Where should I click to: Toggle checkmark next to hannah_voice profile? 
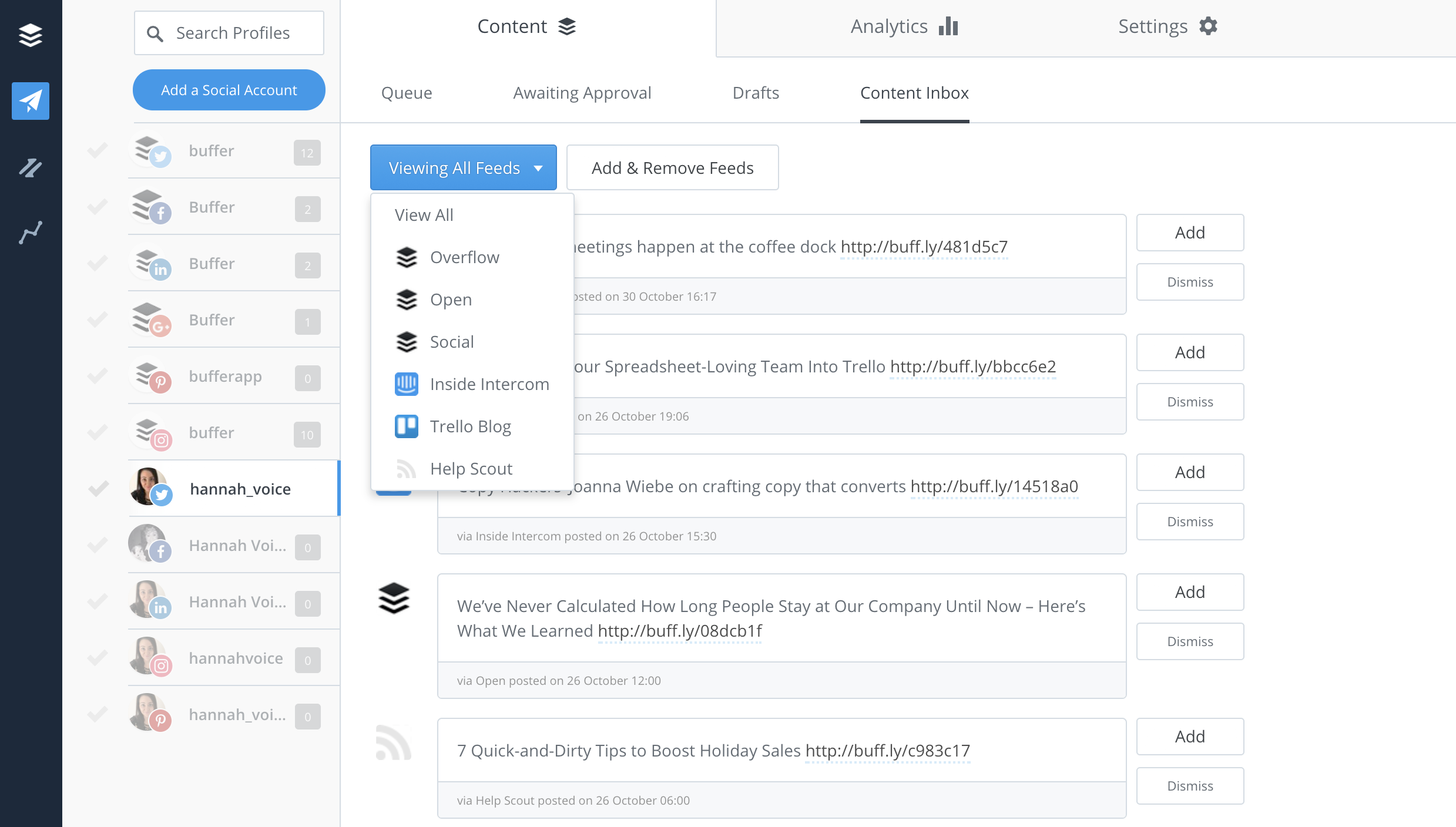98,489
